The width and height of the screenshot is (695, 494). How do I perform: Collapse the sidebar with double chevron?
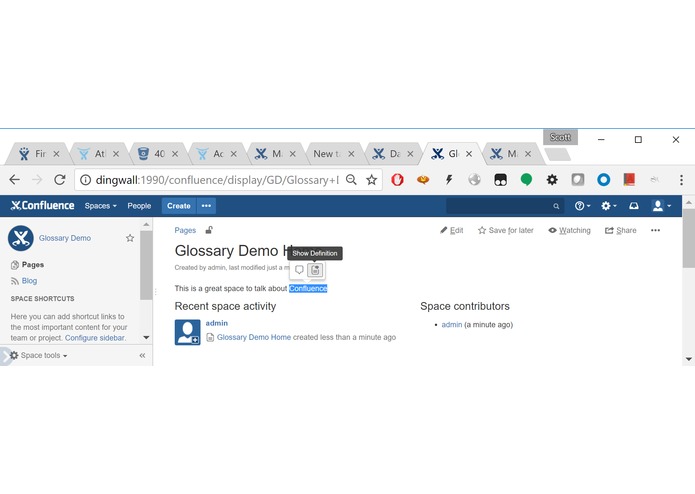142,355
